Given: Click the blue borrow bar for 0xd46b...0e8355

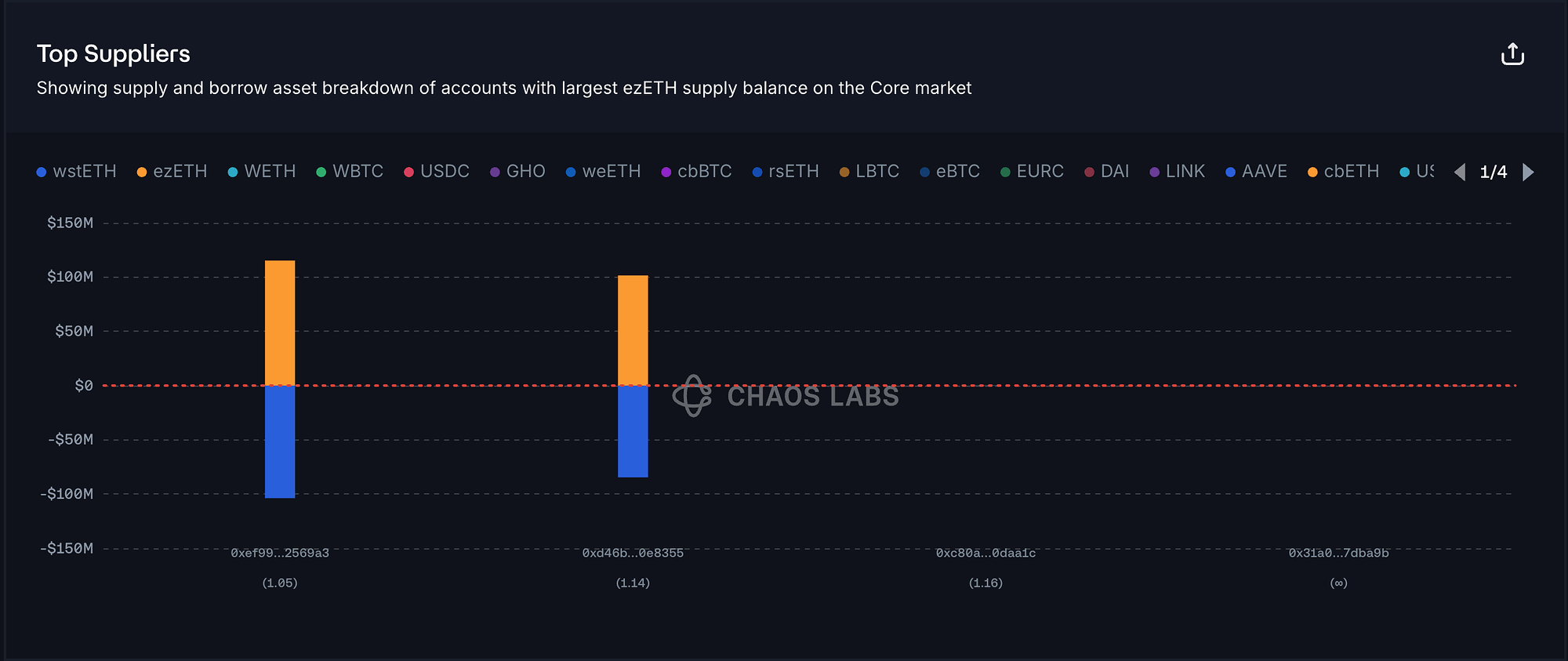Looking at the screenshot, I should point(633,431).
